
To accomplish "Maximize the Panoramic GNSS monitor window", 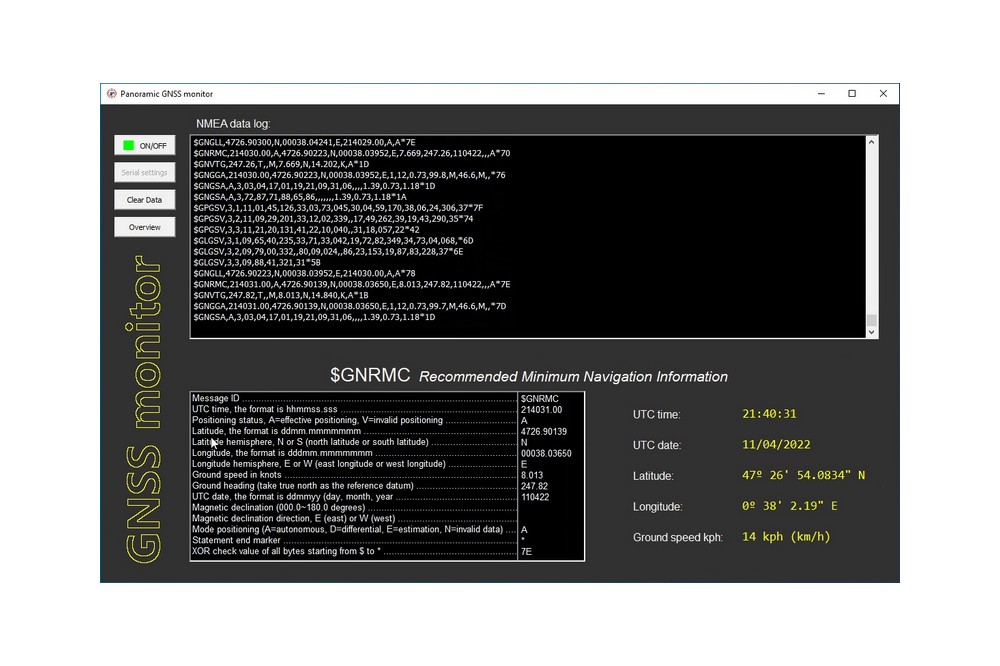I will coord(852,94).
